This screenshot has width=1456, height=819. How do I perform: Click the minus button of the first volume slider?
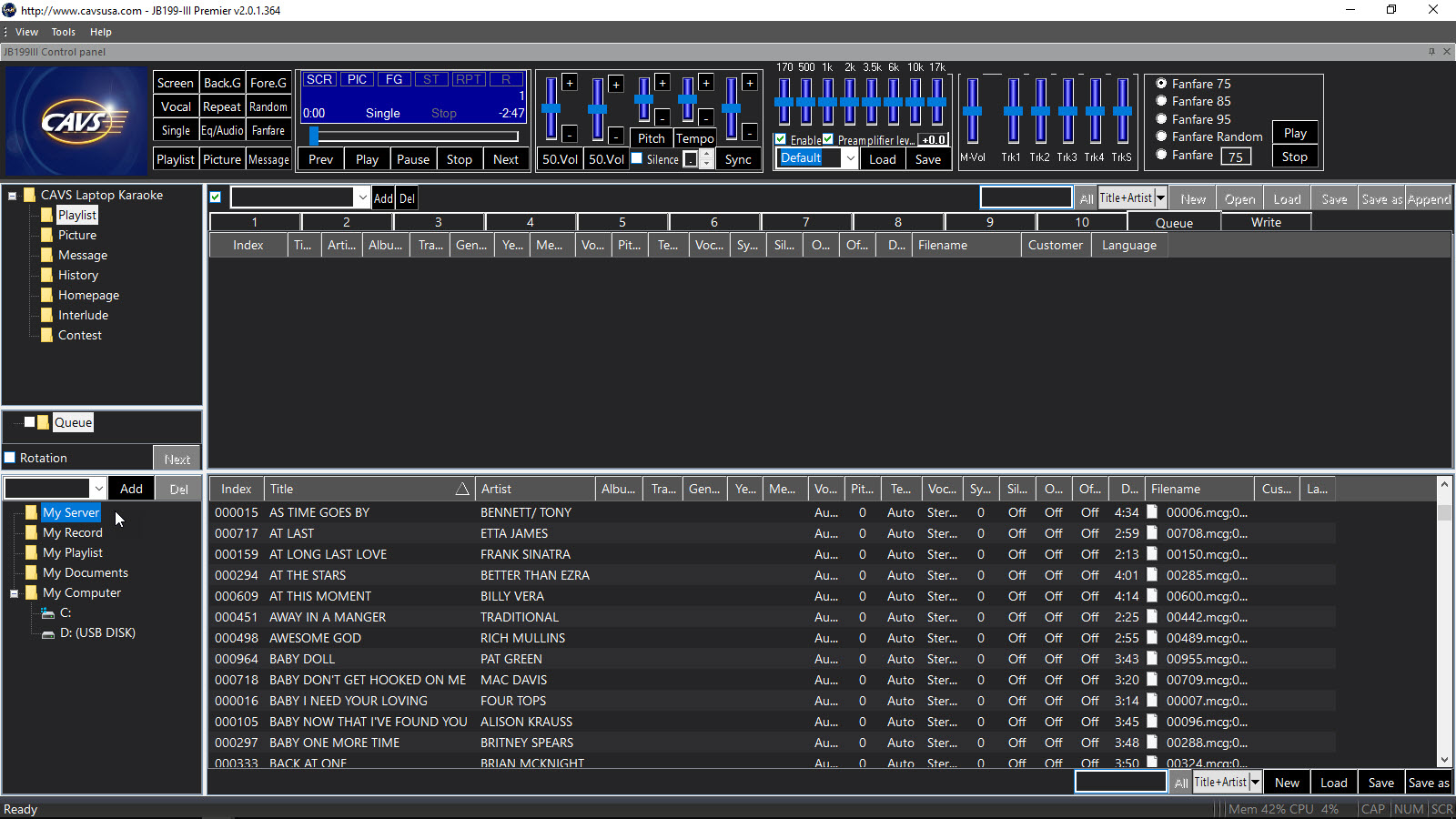pyautogui.click(x=570, y=134)
